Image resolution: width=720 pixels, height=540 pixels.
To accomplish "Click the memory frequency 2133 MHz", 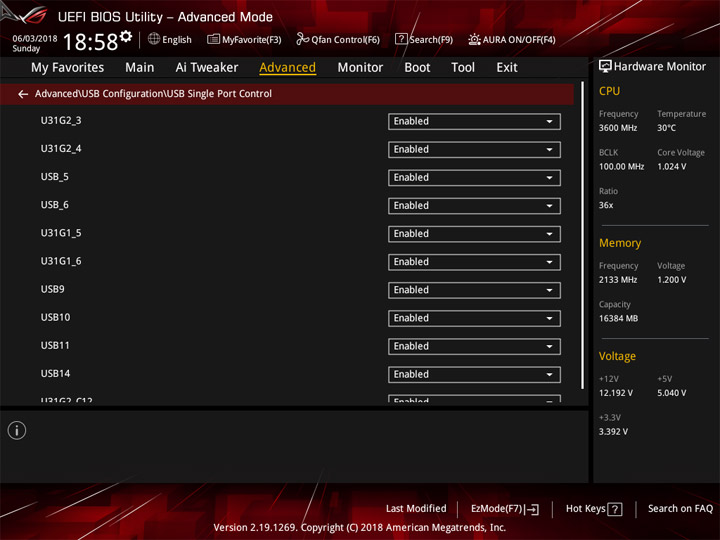I will point(618,280).
